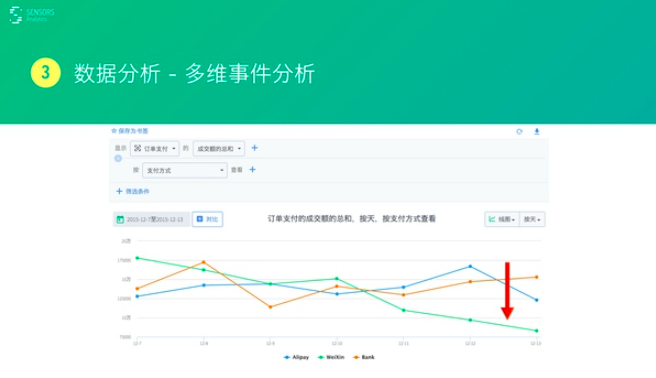The image size is (656, 378).
Task: Add another grouping with plus after 查看
Action: point(252,169)
